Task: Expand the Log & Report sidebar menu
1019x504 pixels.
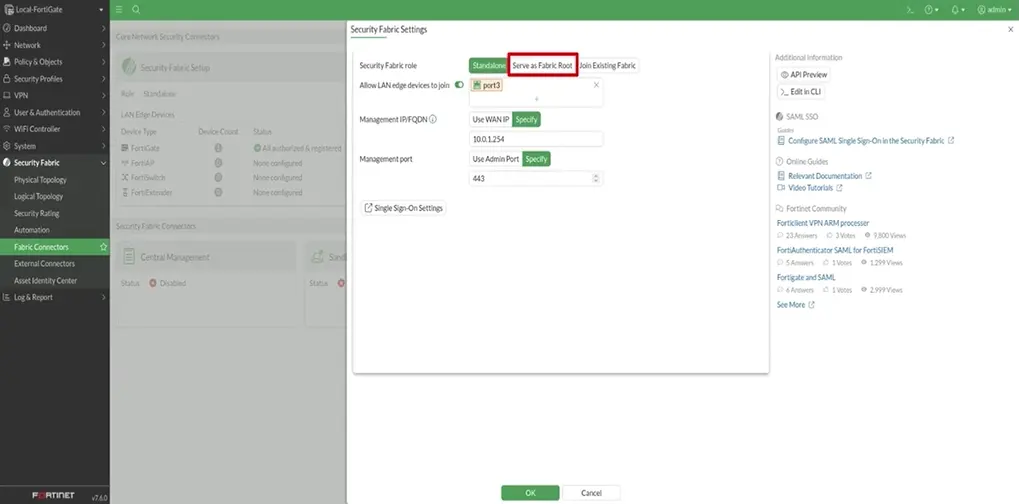Action: click(x=55, y=297)
